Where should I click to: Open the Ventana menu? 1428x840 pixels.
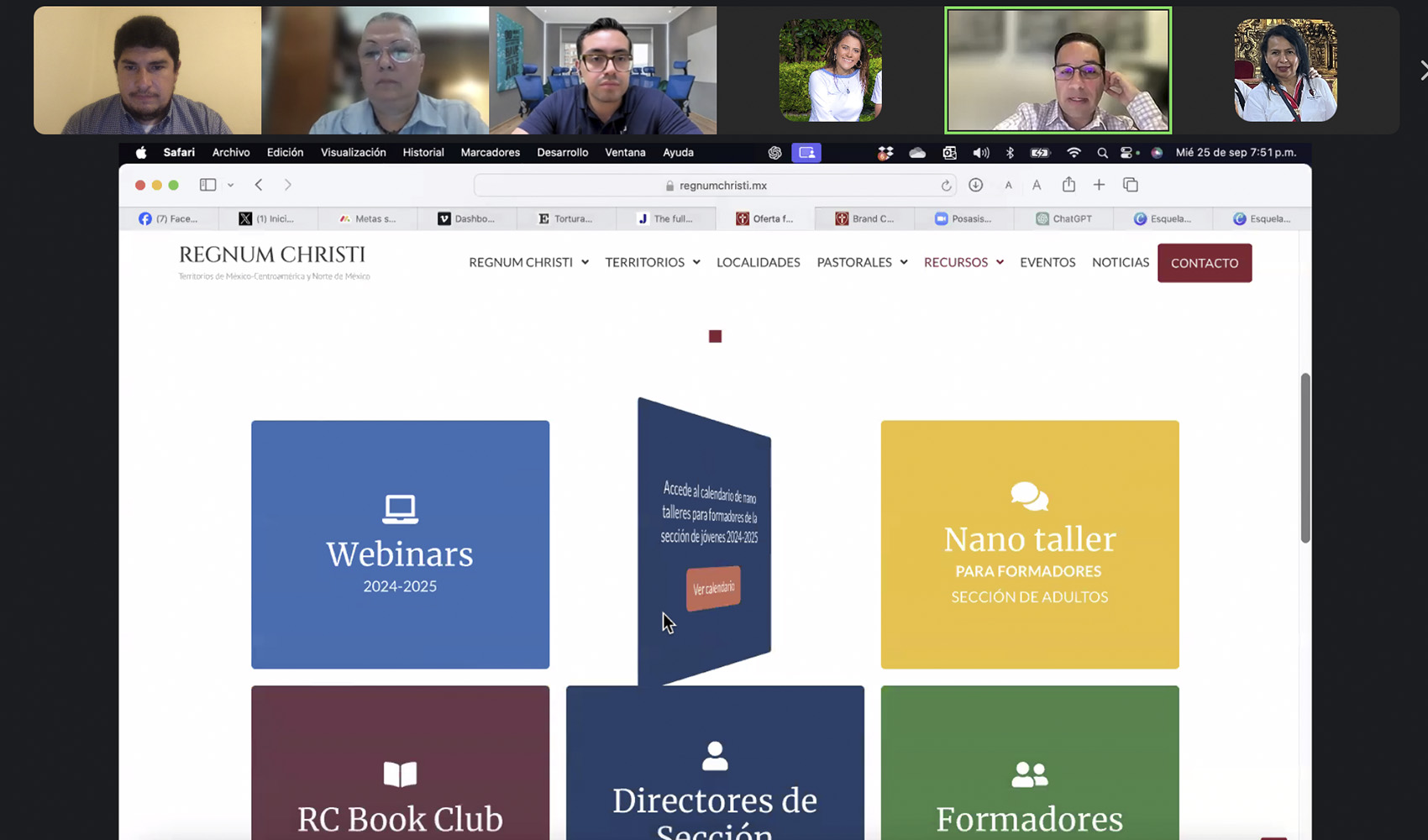click(625, 152)
